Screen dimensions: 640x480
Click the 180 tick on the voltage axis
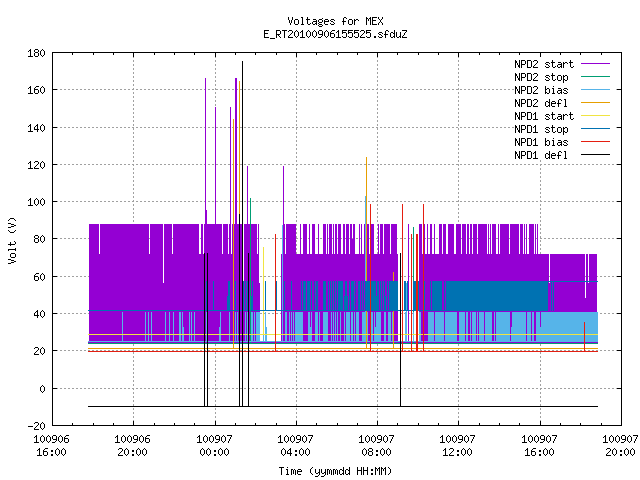36,53
